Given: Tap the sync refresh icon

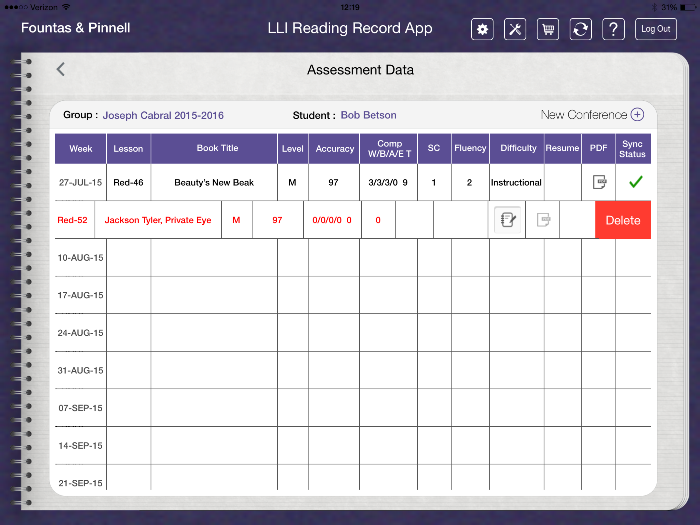Looking at the screenshot, I should pos(581,29).
